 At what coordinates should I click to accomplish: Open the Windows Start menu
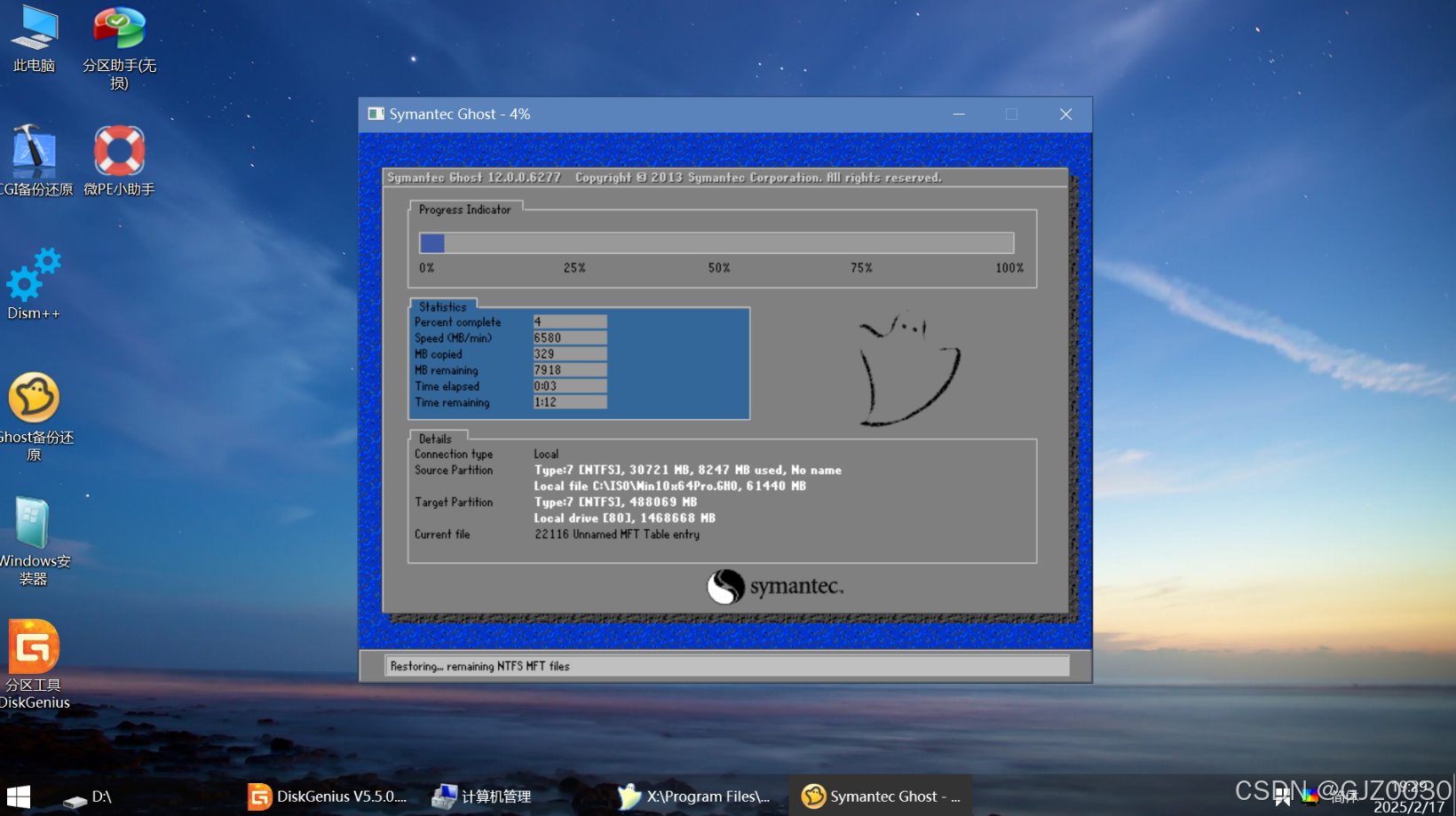click(x=19, y=796)
